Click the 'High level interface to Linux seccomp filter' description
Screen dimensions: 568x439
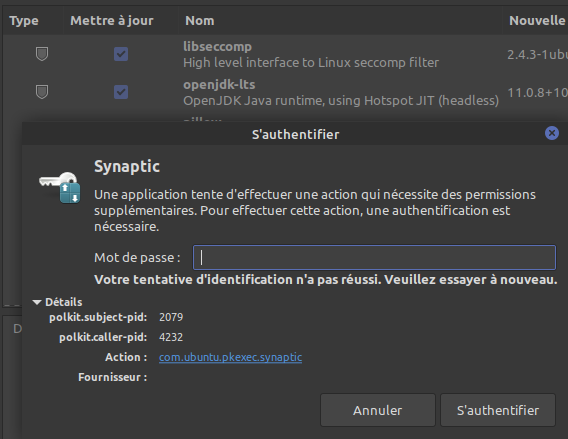tap(311, 63)
